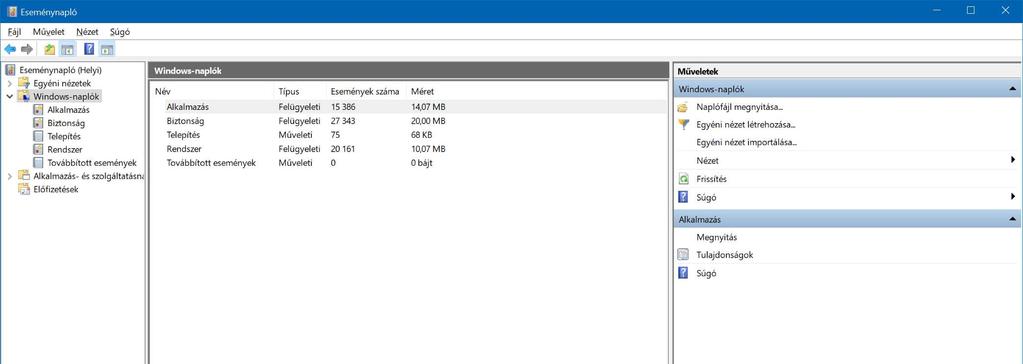
Task: Click the blue Help toolbar icon
Action: [x=89, y=49]
